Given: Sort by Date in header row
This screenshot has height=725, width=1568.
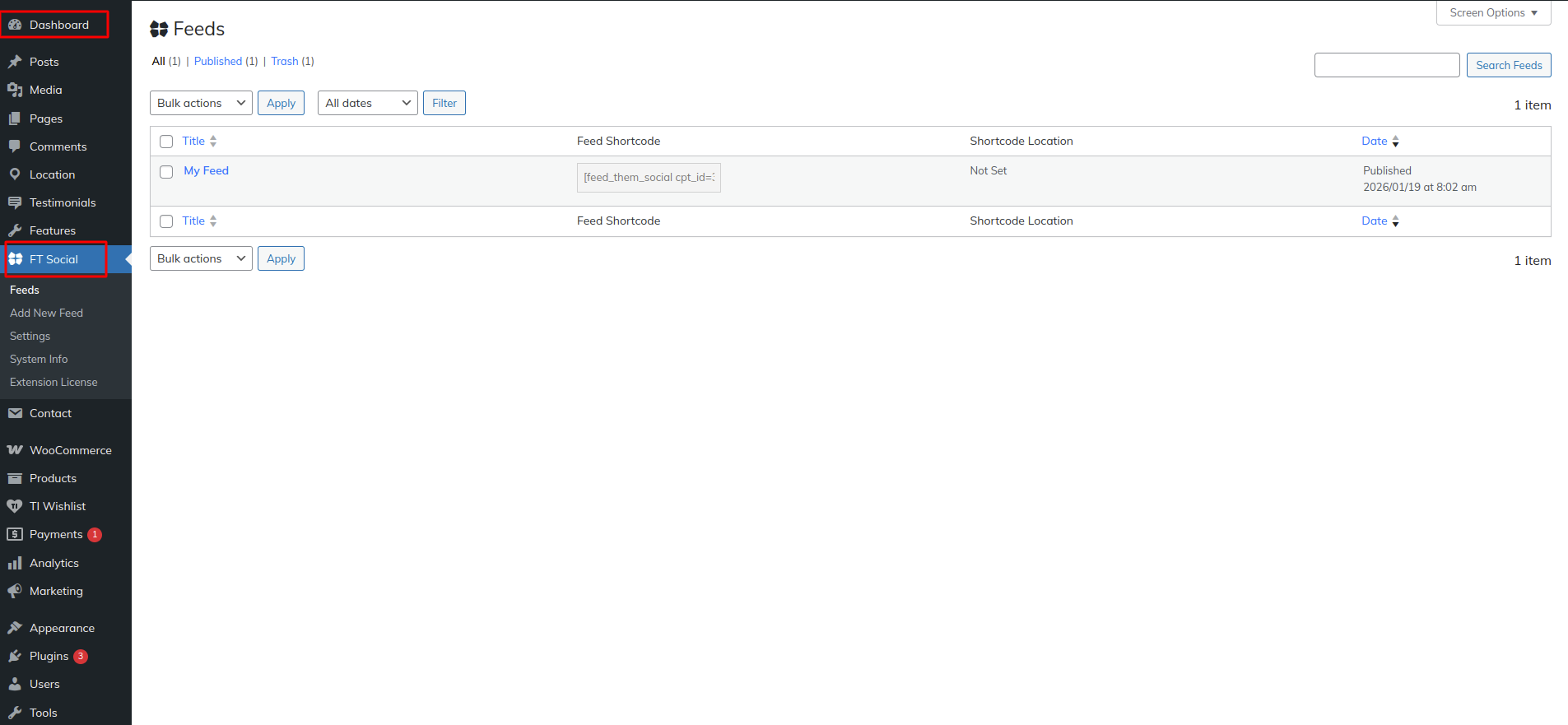Looking at the screenshot, I should [x=1380, y=141].
